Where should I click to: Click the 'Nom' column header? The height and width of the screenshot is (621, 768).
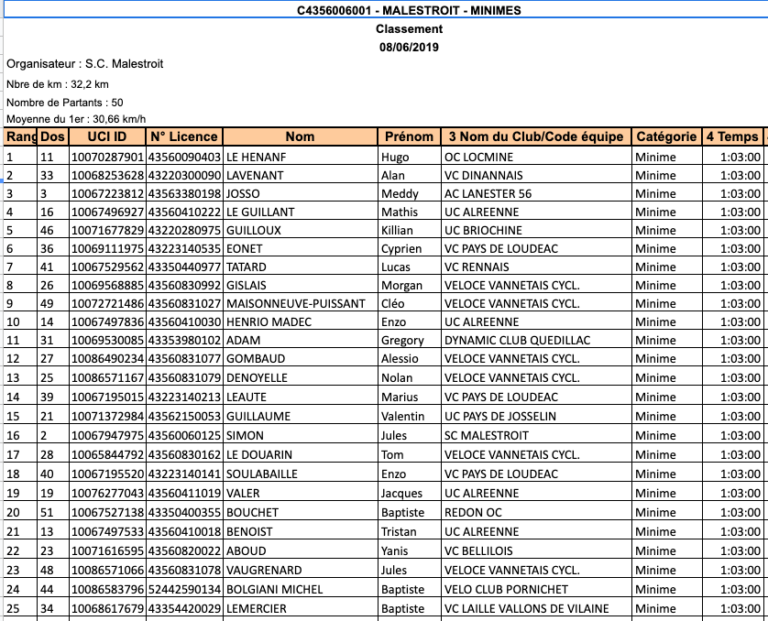point(300,137)
